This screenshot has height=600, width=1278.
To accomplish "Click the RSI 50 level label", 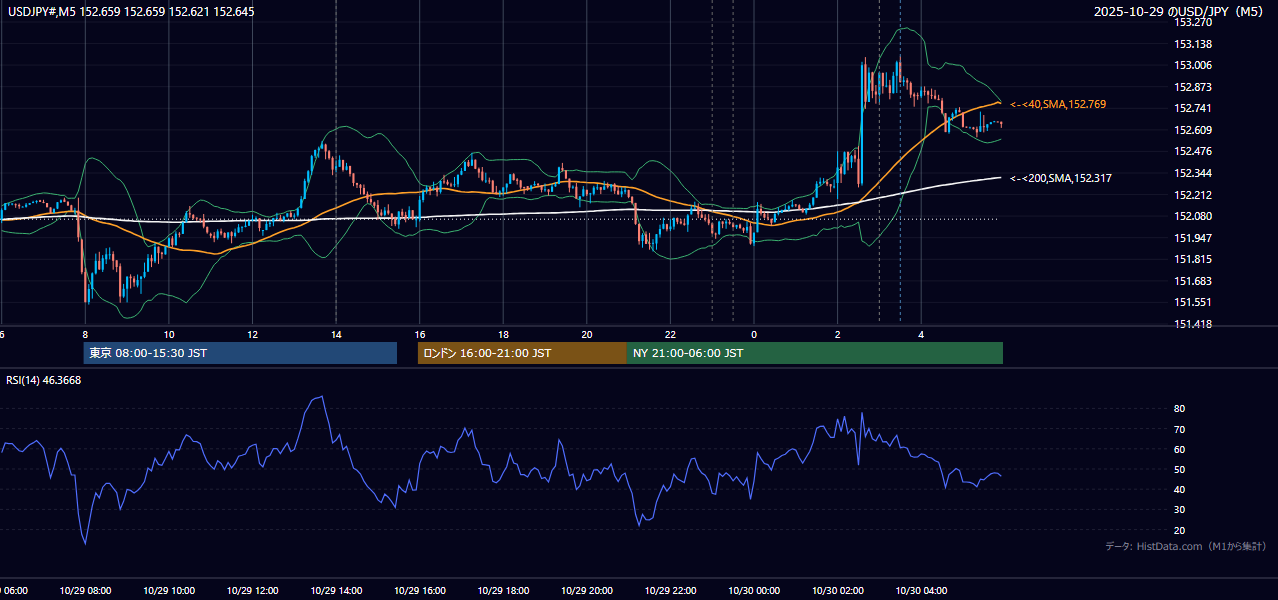I will pos(1179,469).
